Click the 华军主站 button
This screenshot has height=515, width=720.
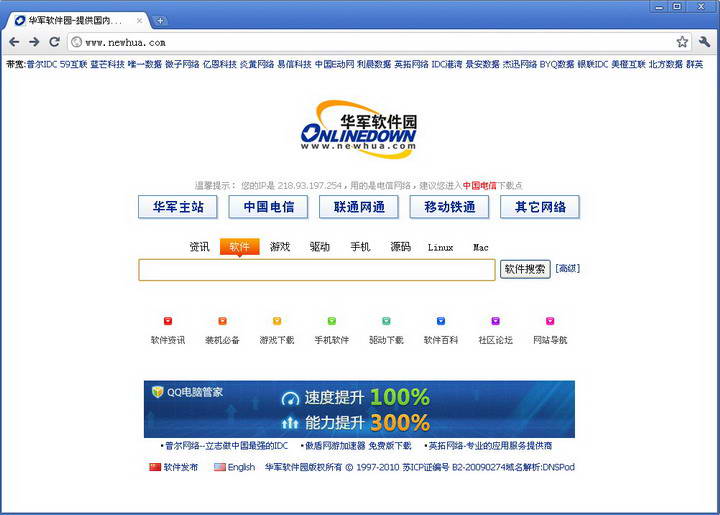click(x=178, y=207)
